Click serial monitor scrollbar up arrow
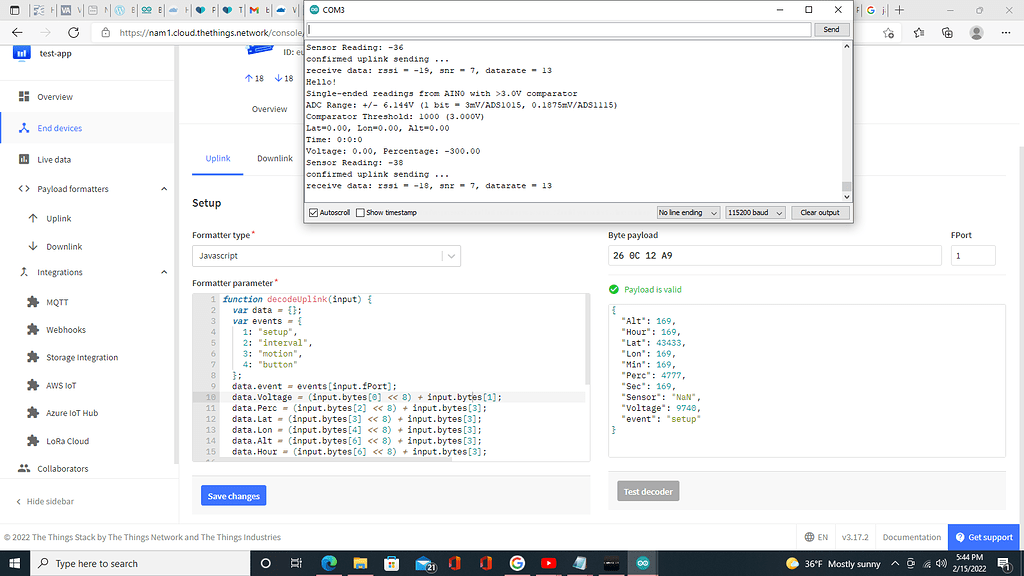Image resolution: width=1024 pixels, height=576 pixels. (x=846, y=46)
